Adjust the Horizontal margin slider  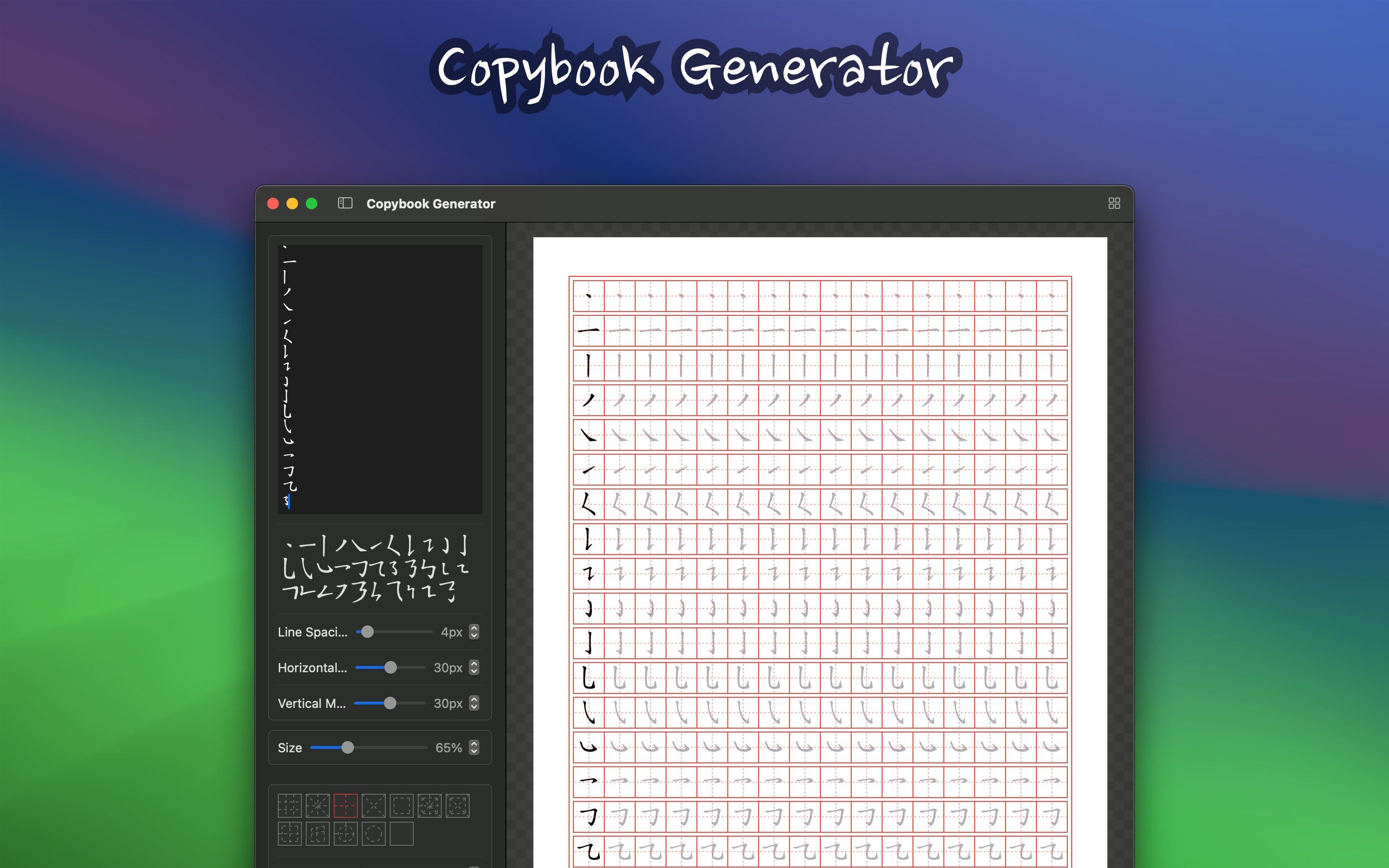coord(390,667)
